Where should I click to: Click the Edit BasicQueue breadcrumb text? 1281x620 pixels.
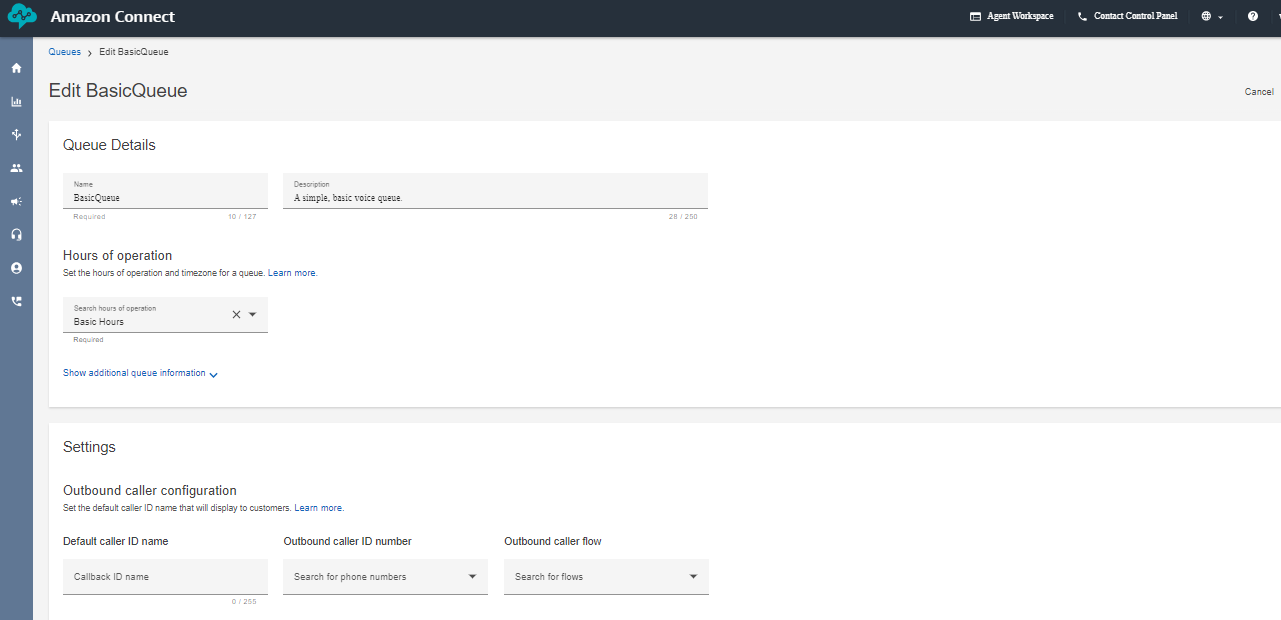(x=134, y=52)
